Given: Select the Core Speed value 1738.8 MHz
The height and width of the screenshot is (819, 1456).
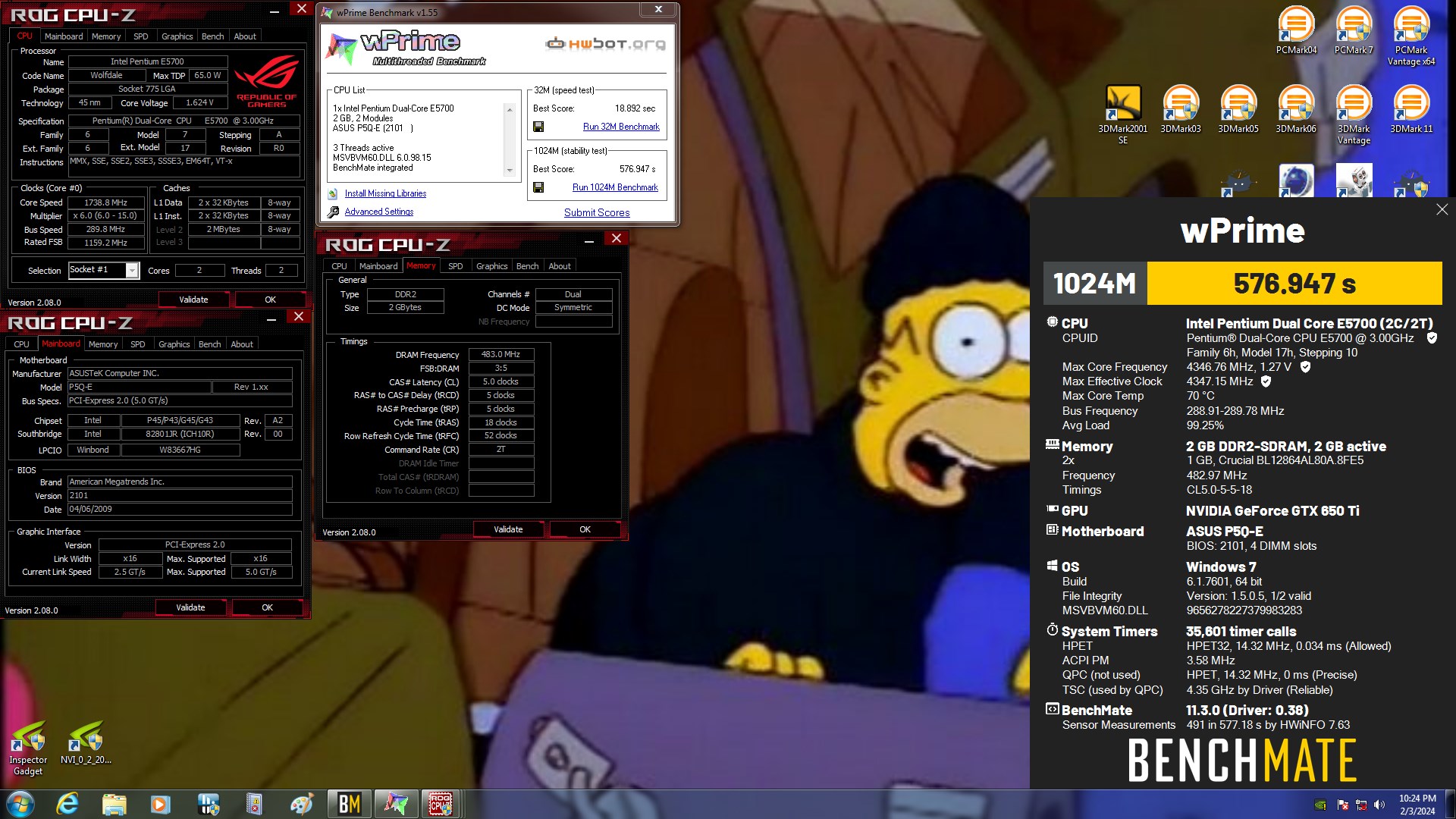Looking at the screenshot, I should [106, 202].
